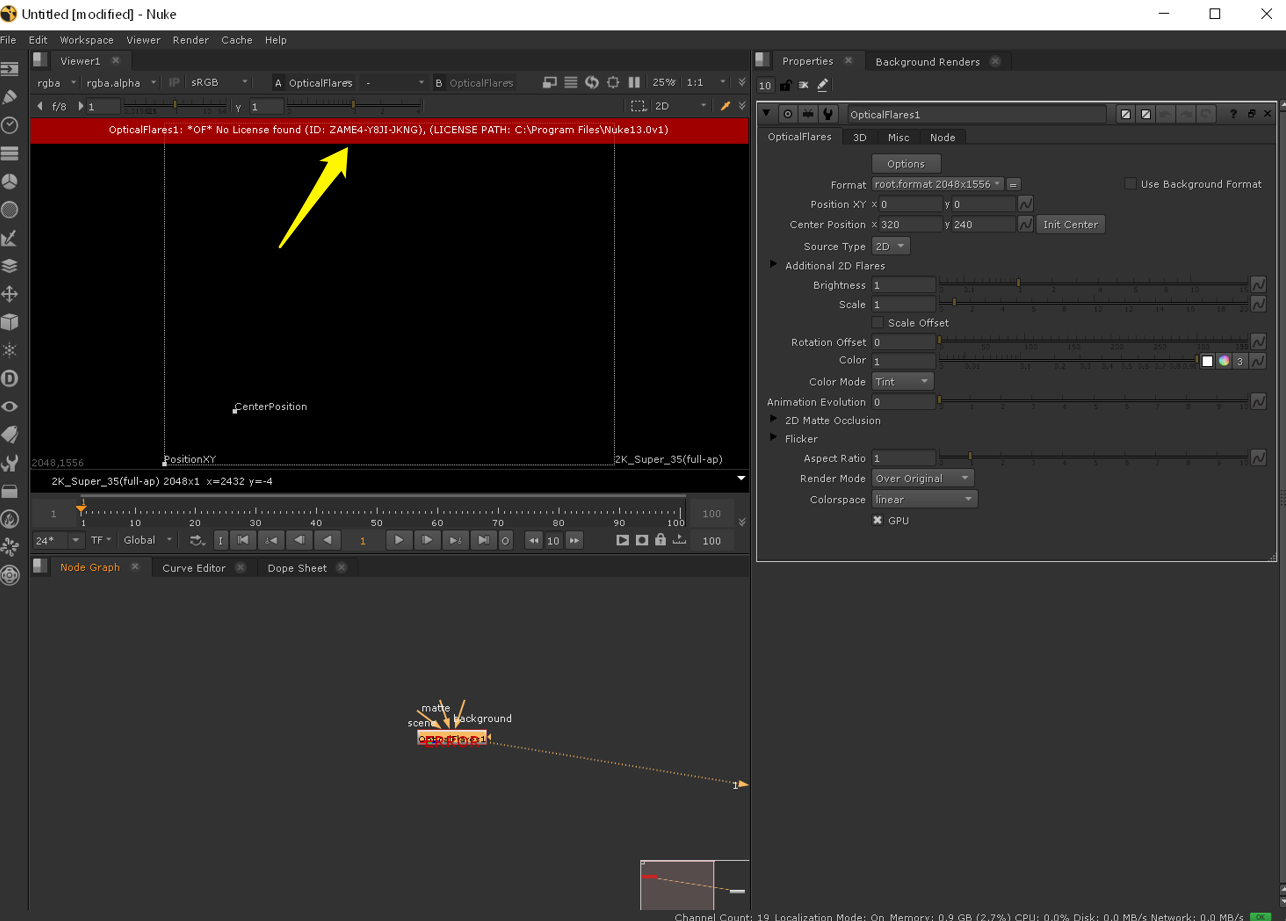Click the properties panel lock icon

(786, 85)
